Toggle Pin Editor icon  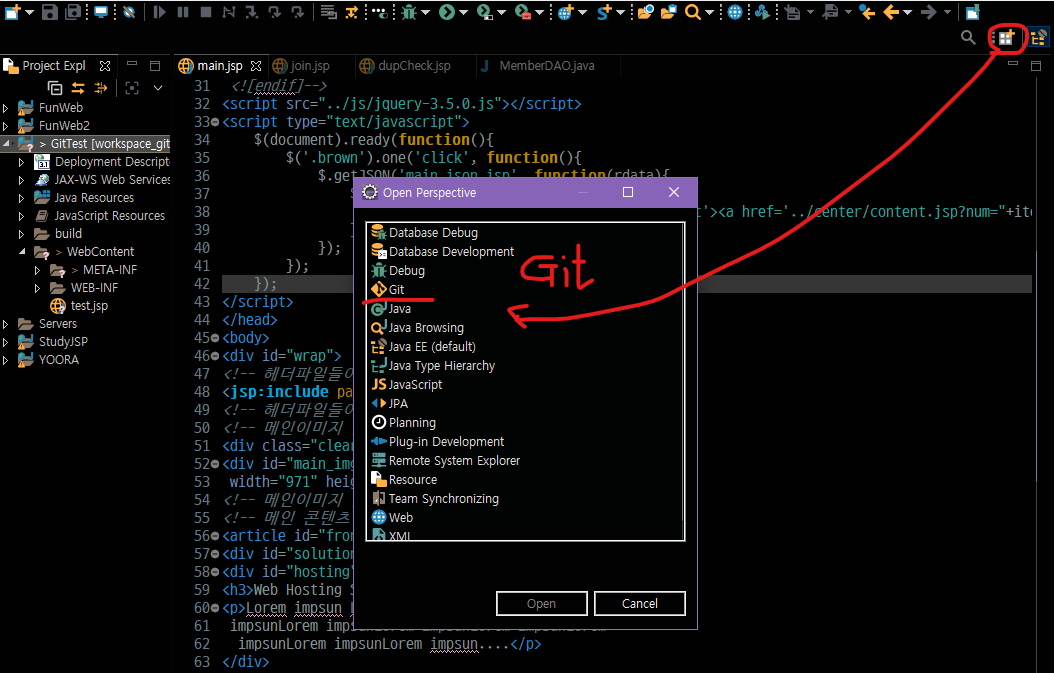point(972,11)
